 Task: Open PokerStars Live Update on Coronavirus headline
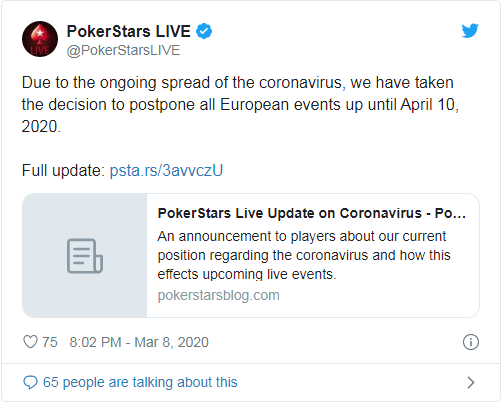coord(312,213)
